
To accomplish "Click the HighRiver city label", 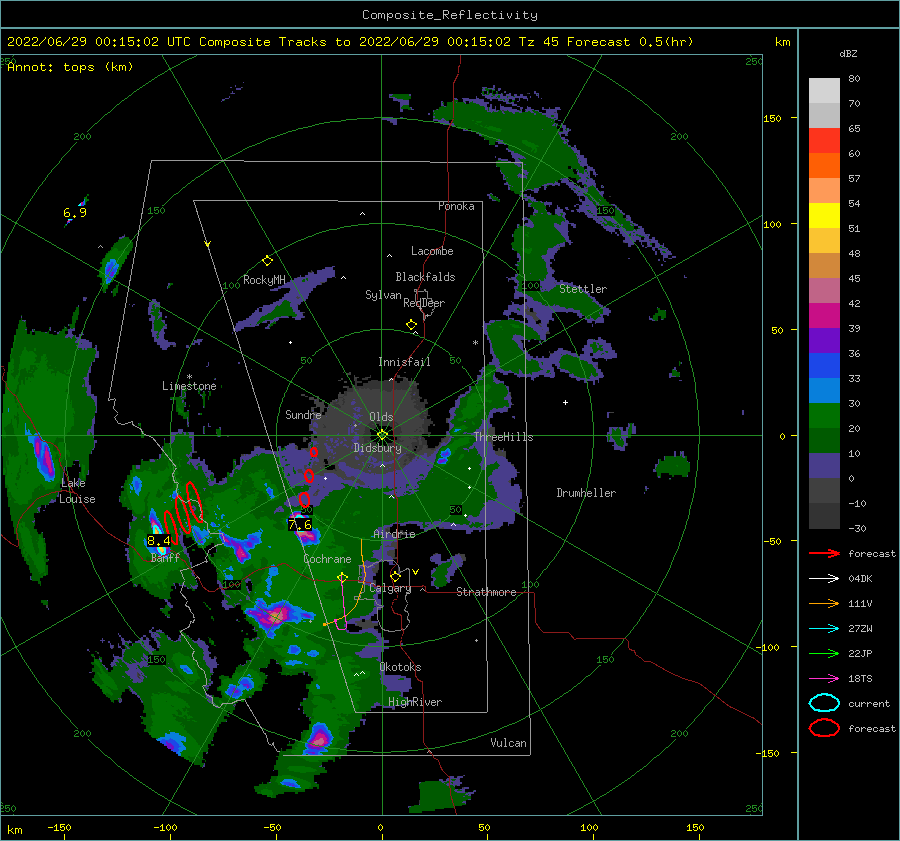I will [x=415, y=702].
